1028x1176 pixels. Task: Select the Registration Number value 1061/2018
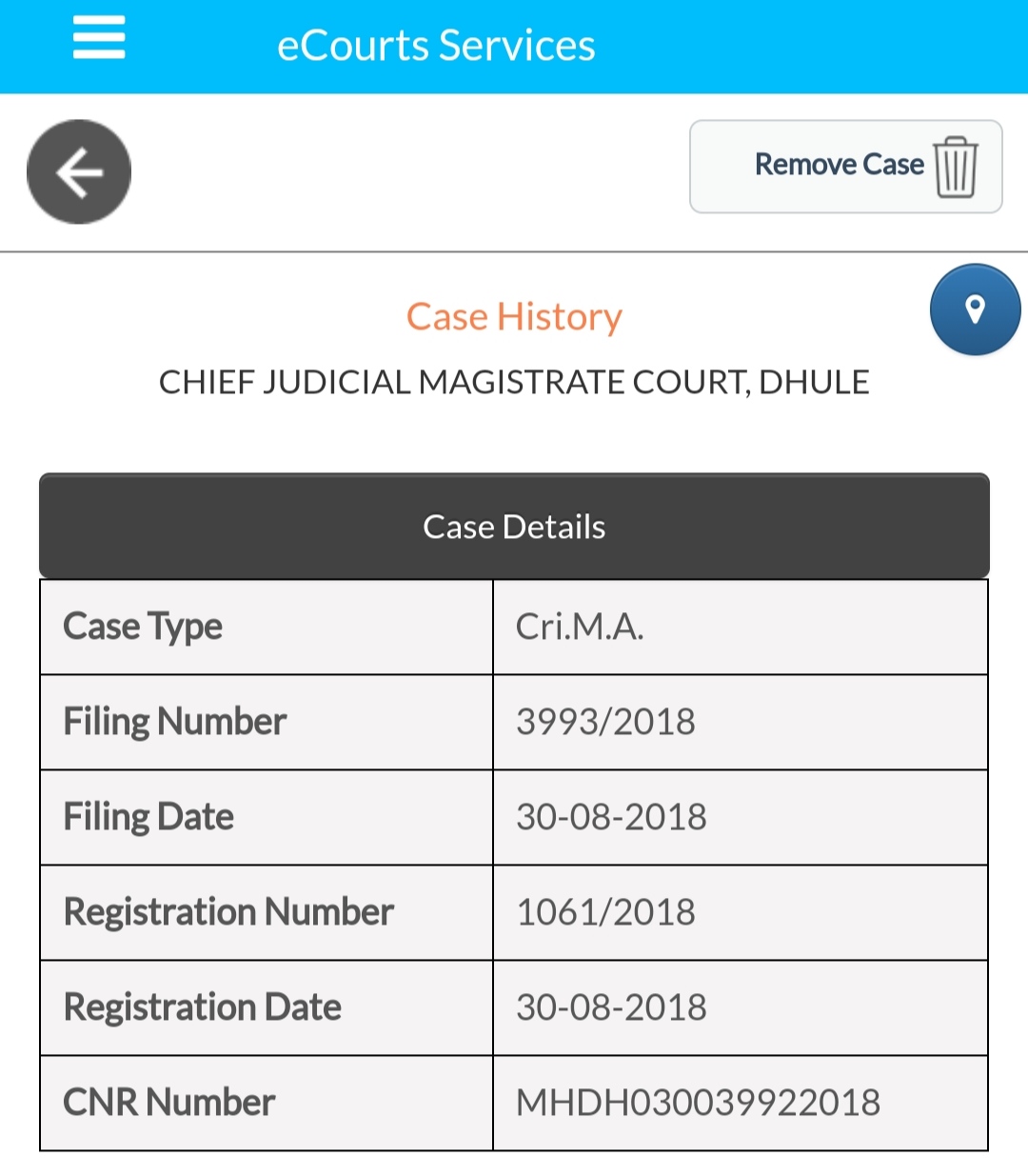pyautogui.click(x=605, y=912)
